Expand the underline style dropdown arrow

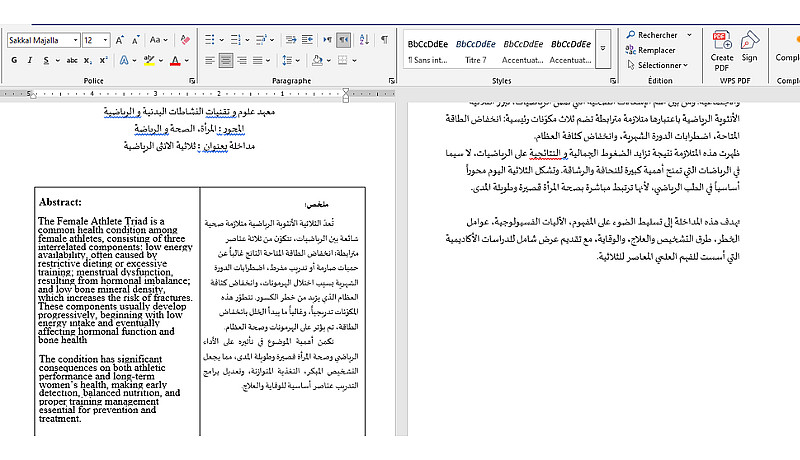58,60
